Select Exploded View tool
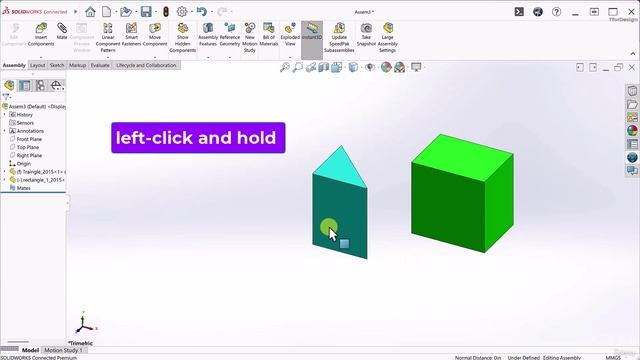The height and width of the screenshot is (360, 640). pos(290,34)
